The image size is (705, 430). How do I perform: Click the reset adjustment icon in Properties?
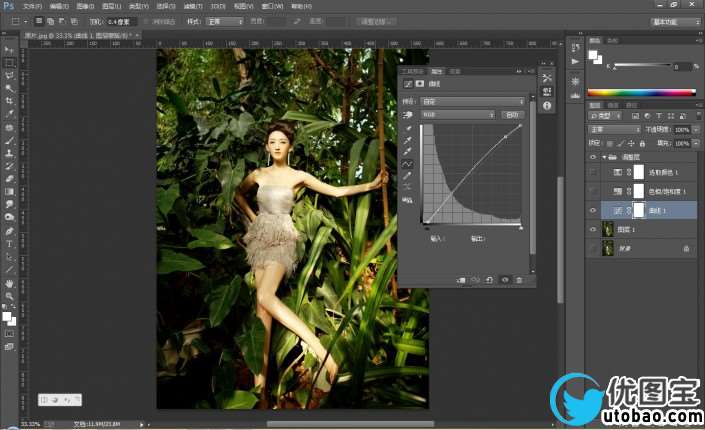click(x=489, y=280)
